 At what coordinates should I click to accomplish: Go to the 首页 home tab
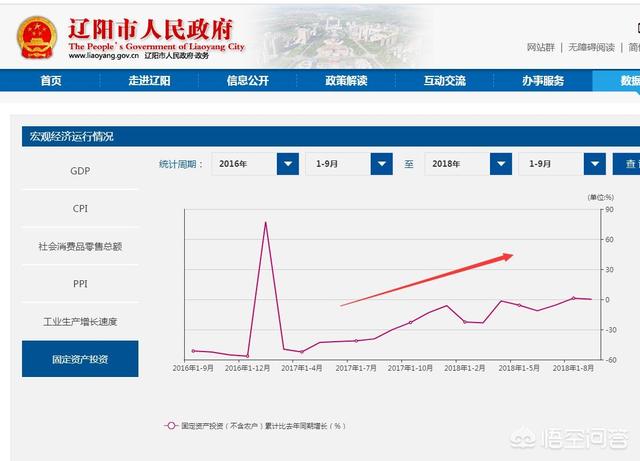pyautogui.click(x=50, y=81)
